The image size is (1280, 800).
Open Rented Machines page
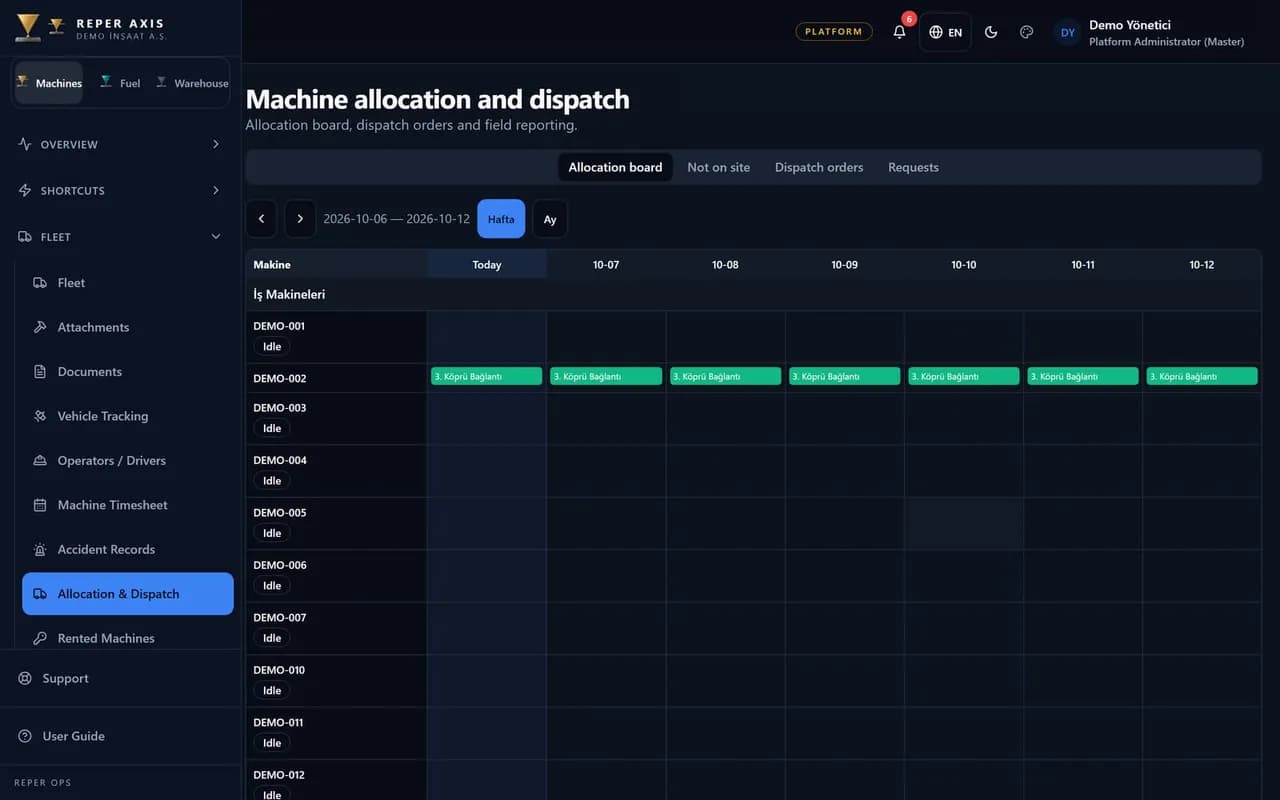(x=128, y=638)
